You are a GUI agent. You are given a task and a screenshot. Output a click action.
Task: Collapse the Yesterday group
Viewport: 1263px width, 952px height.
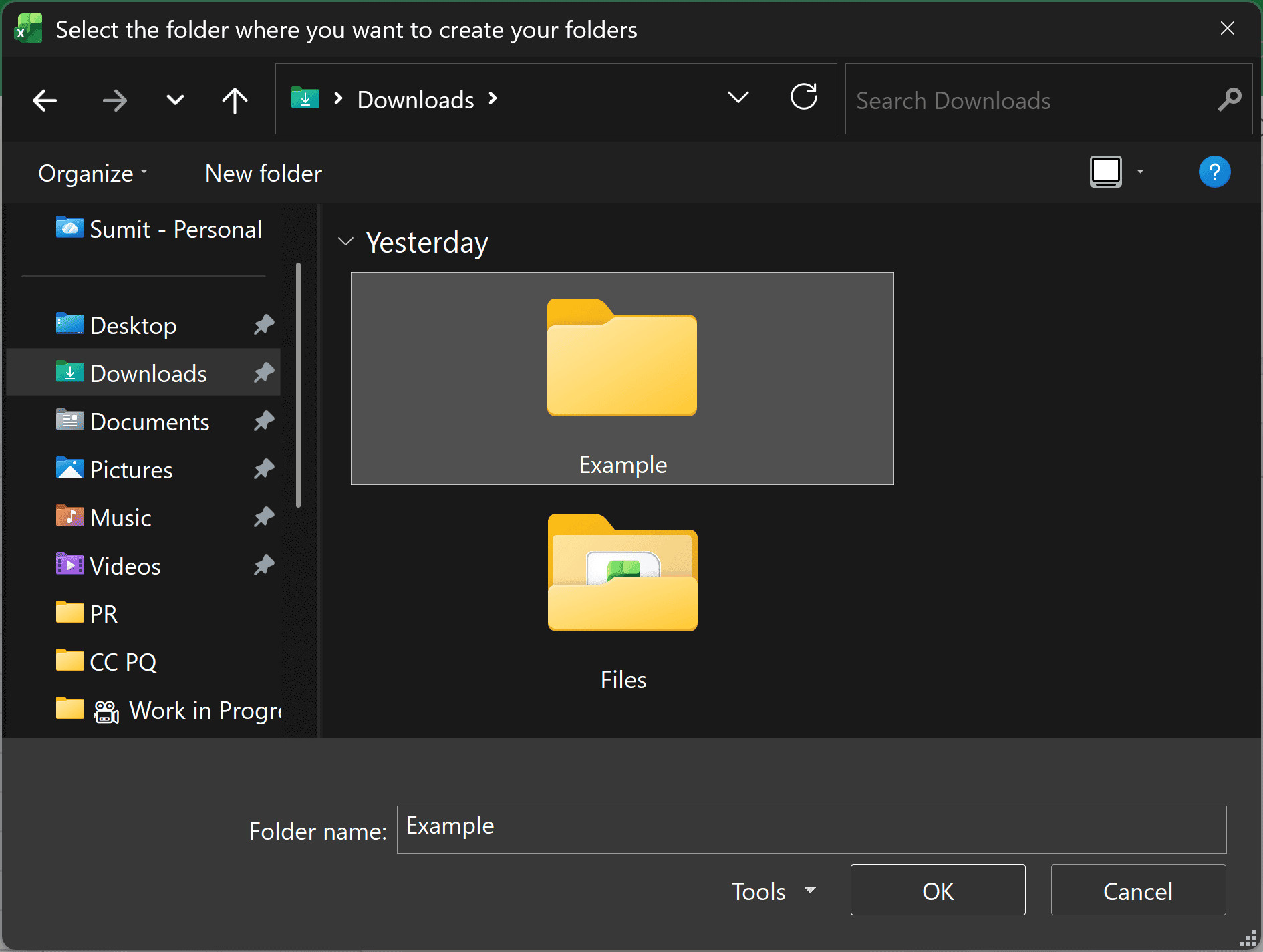click(x=345, y=242)
